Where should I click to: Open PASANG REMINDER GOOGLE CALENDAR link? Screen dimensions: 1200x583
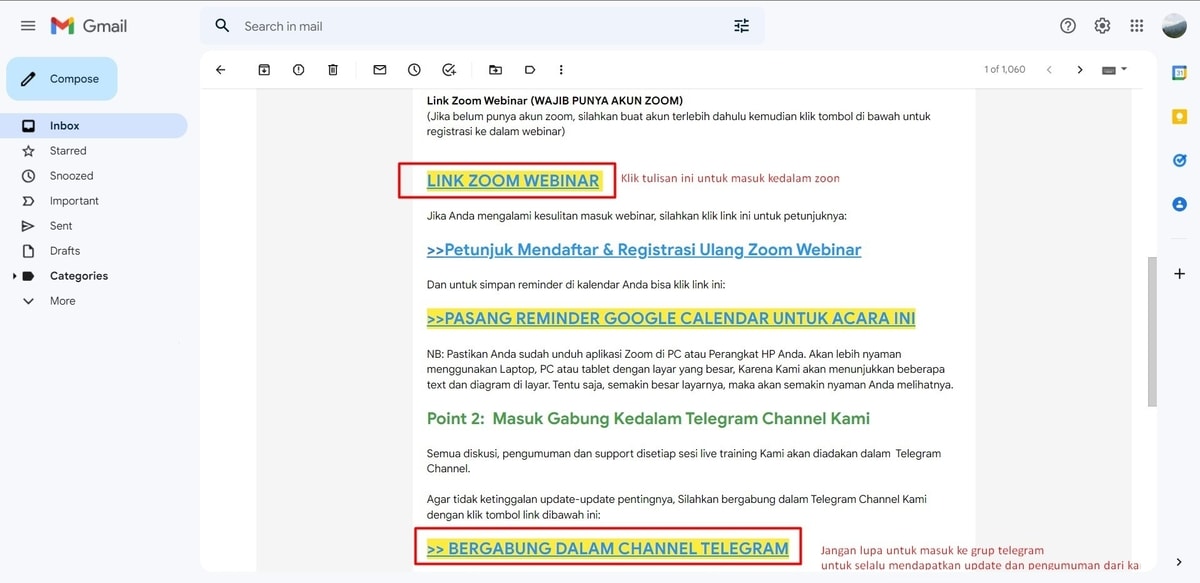(x=671, y=318)
